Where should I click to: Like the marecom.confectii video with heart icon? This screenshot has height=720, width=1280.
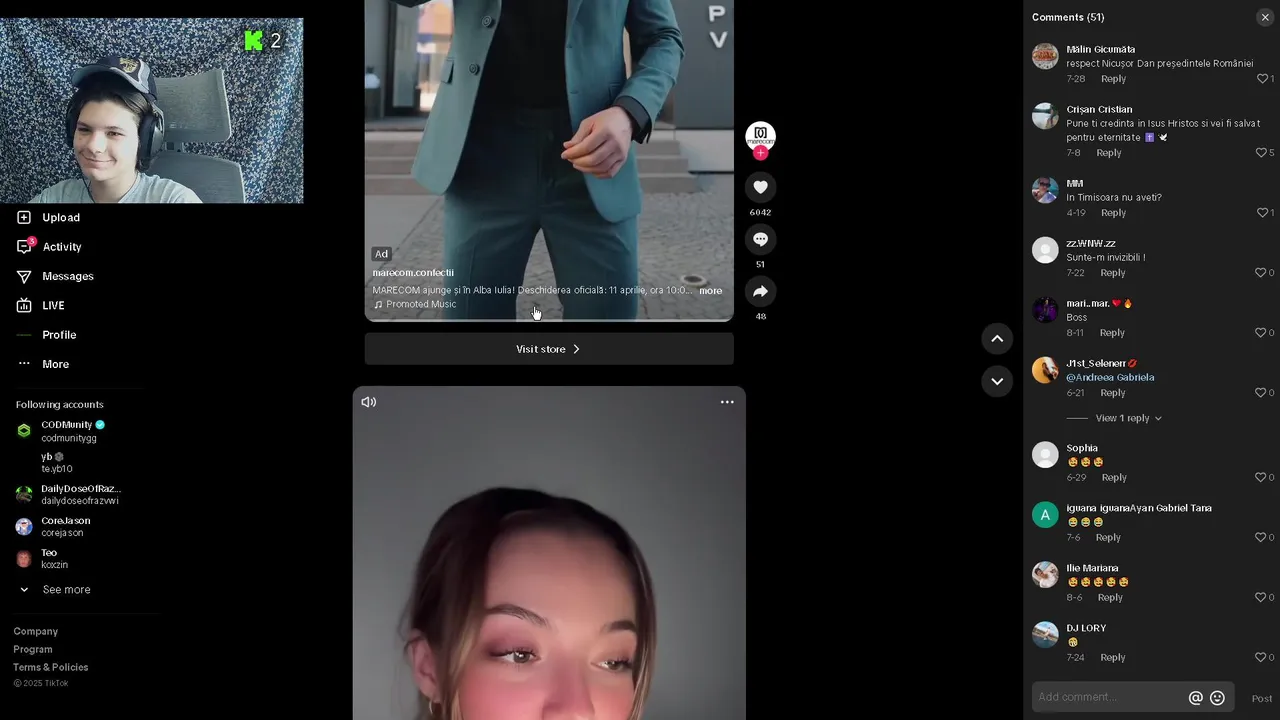click(760, 187)
